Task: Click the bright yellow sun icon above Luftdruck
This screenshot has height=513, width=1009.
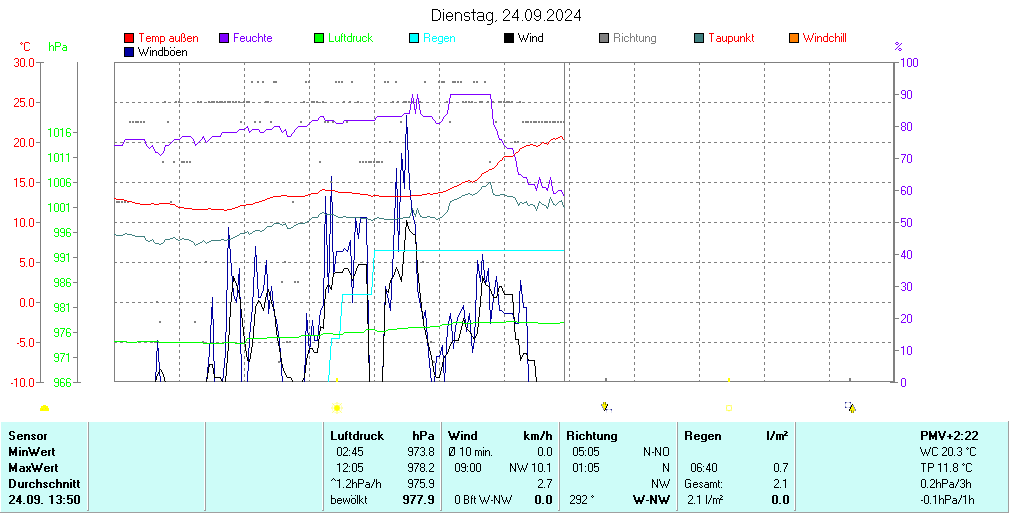Action: click(336, 408)
